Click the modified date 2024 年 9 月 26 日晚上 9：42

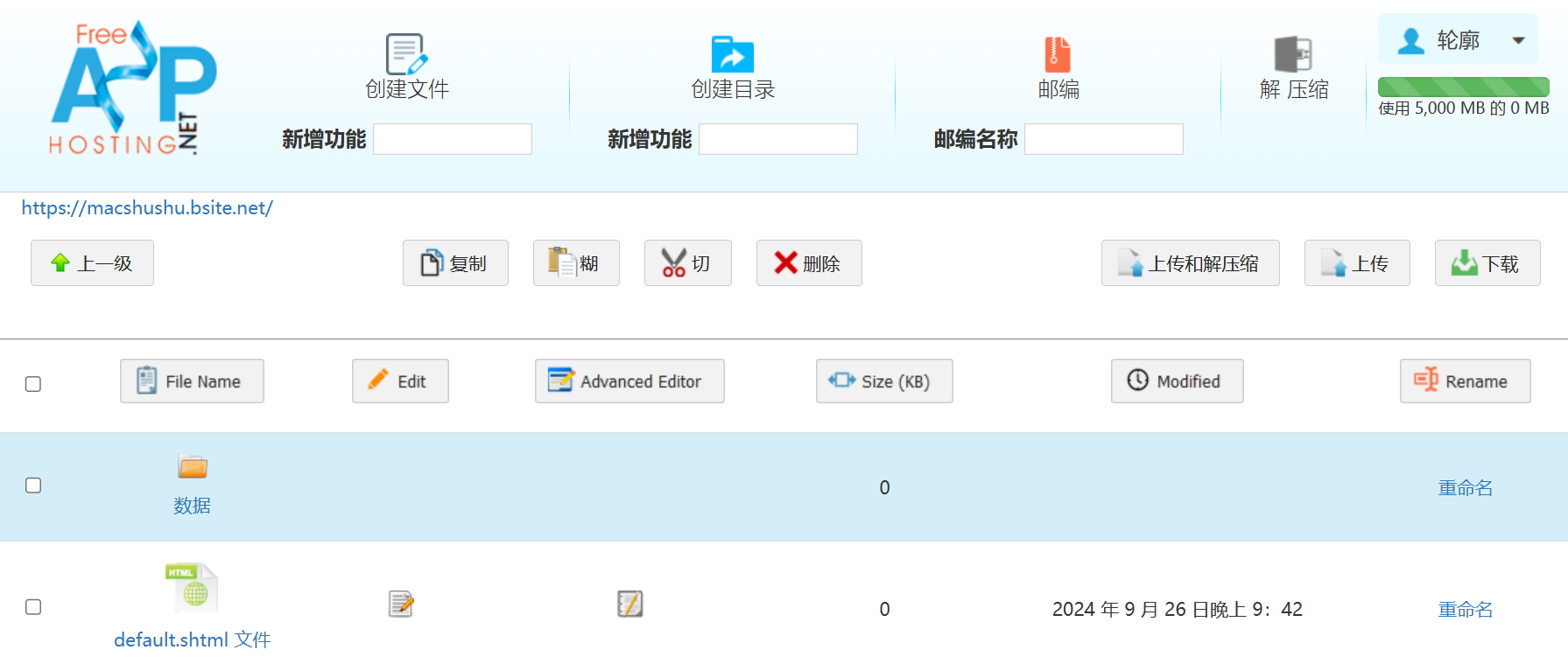pyautogui.click(x=1178, y=610)
